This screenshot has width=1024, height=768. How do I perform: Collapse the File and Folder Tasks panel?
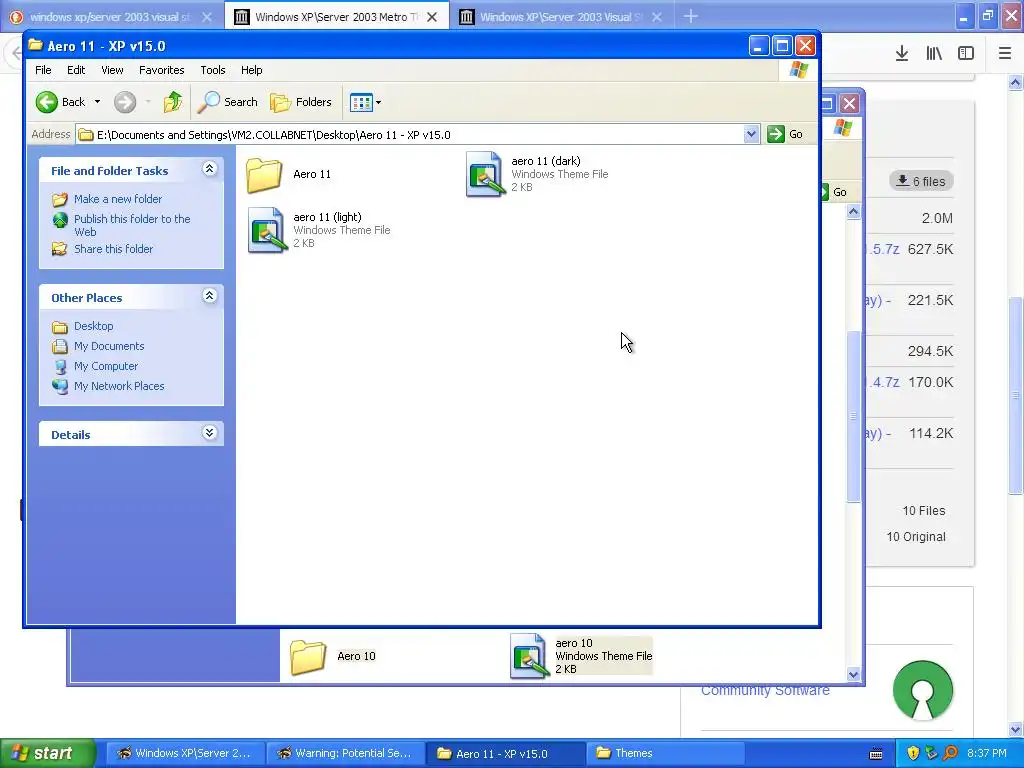pos(209,169)
